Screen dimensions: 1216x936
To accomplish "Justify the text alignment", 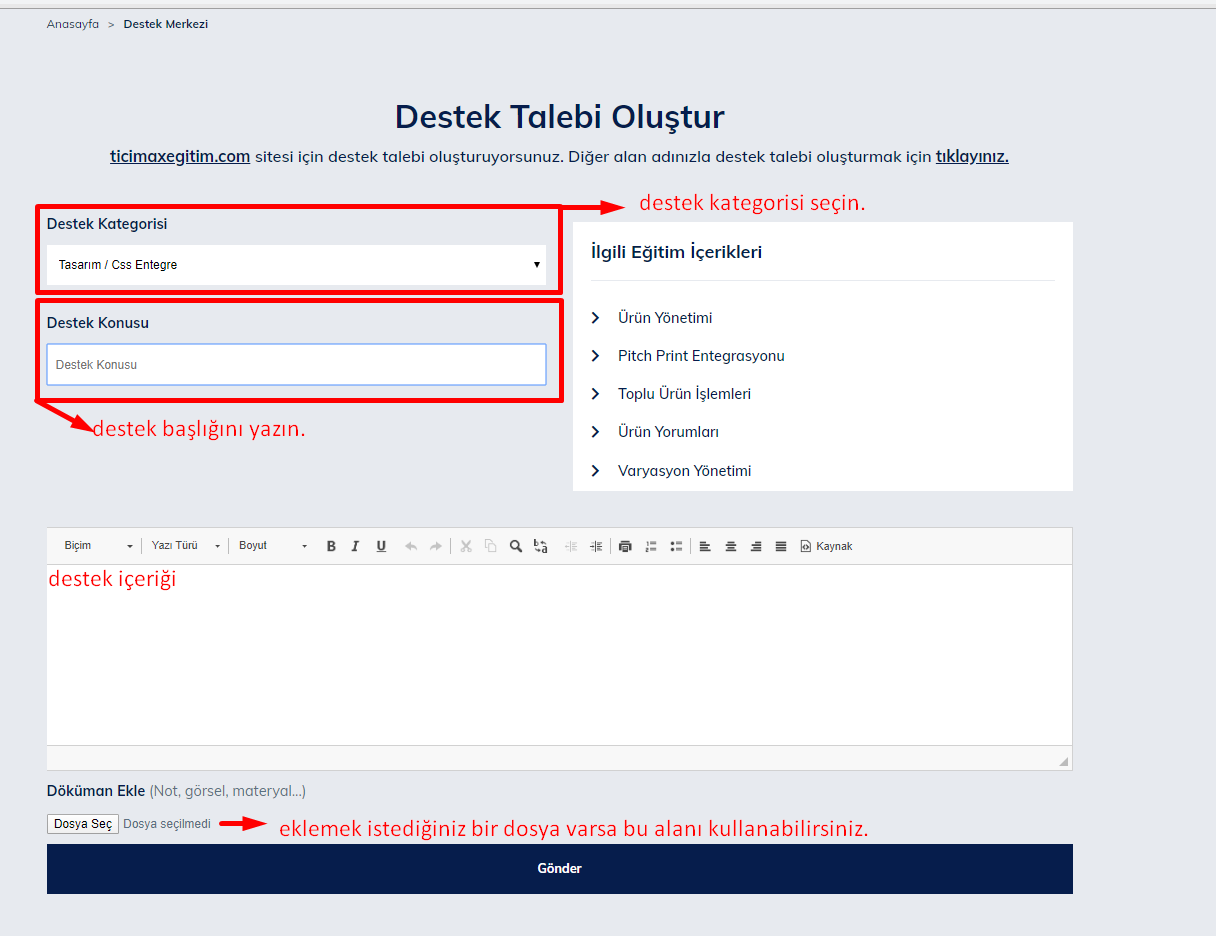I will point(781,546).
